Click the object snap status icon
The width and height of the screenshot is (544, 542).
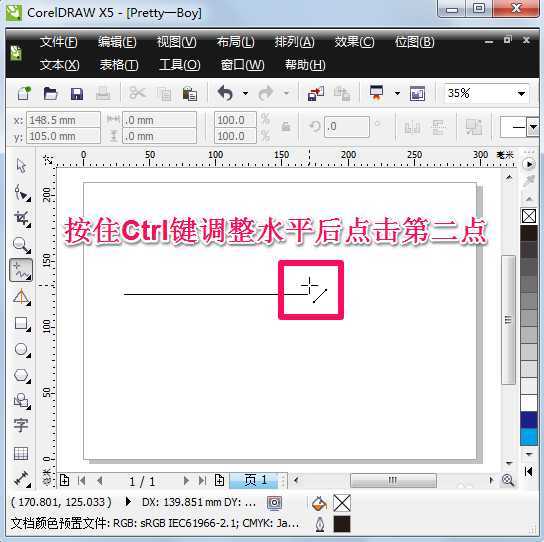tap(274, 503)
